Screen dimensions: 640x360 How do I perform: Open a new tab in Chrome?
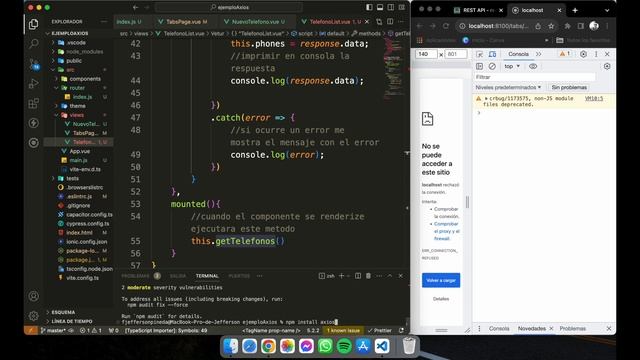coord(575,10)
